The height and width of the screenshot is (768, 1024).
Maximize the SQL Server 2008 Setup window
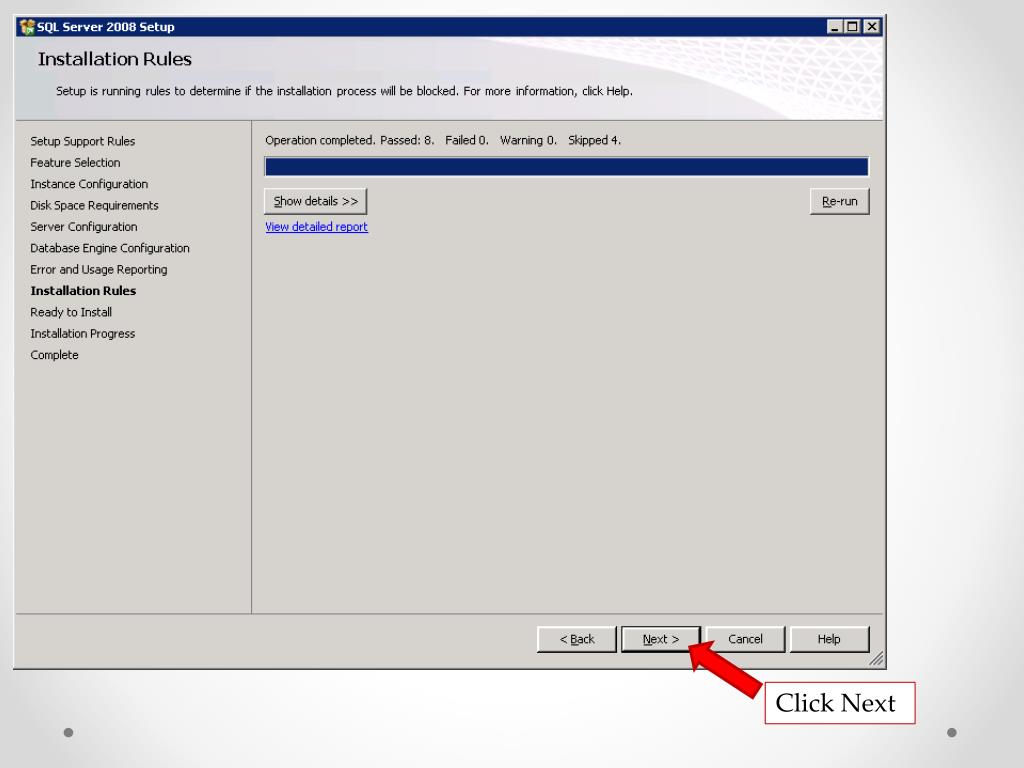(x=852, y=27)
